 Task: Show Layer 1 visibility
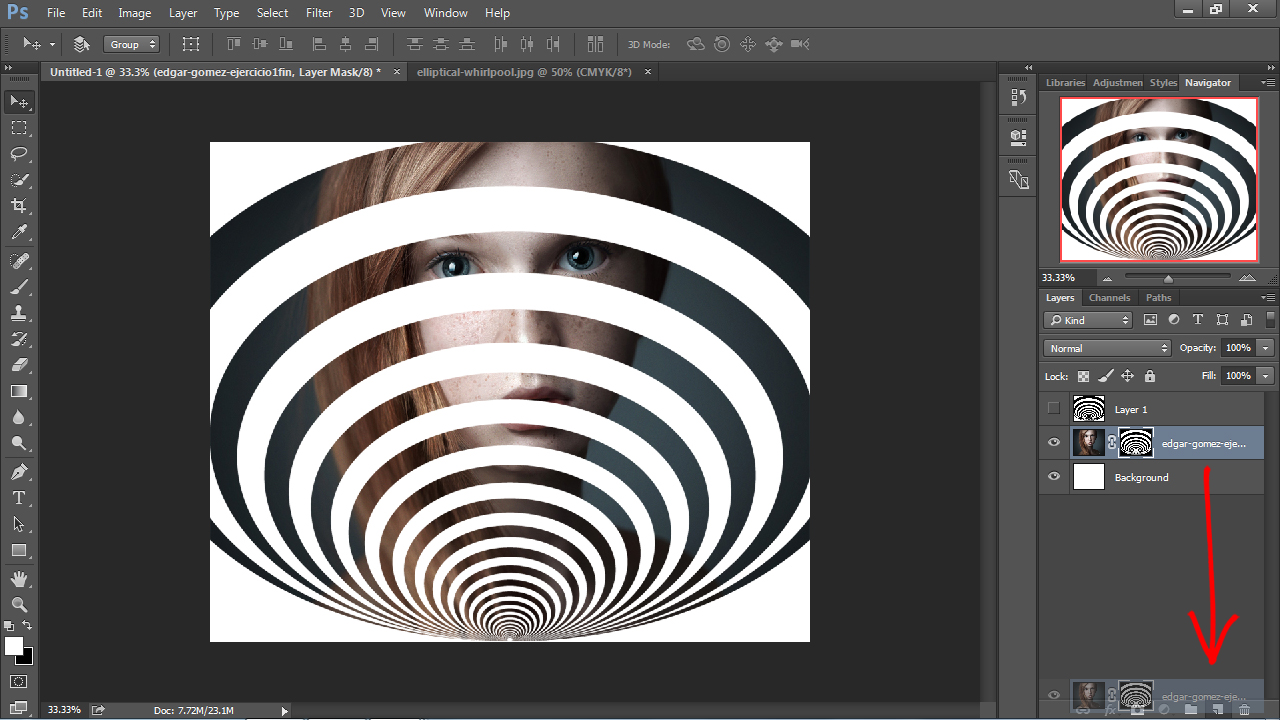point(1053,408)
